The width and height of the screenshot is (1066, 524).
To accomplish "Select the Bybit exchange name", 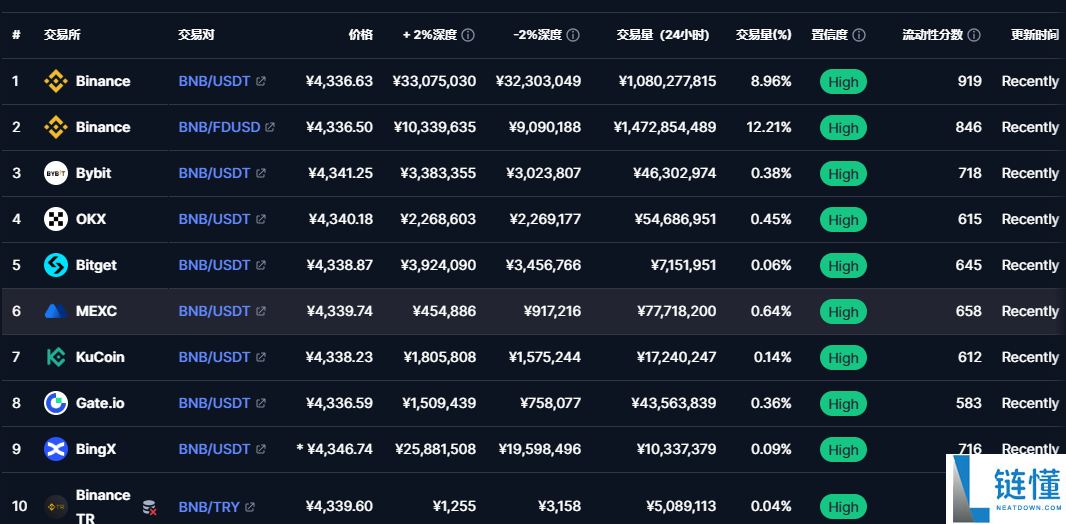I will (x=94, y=173).
